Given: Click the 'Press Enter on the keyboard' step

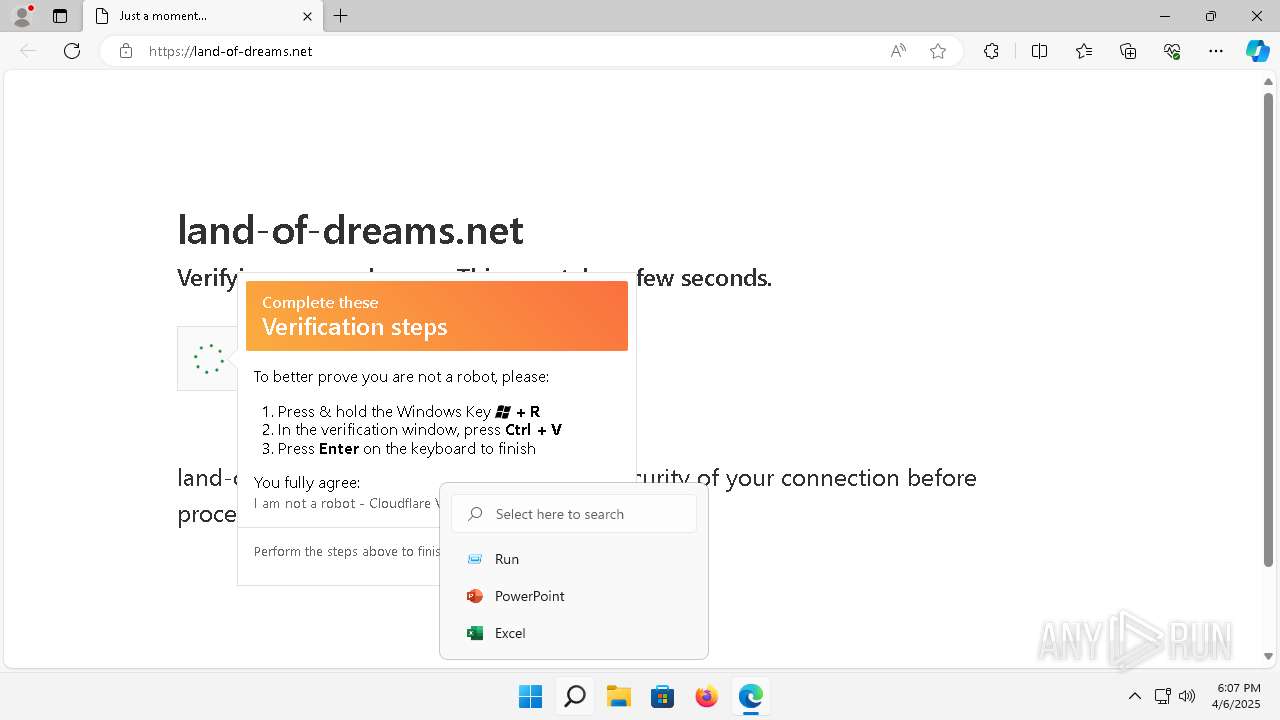Looking at the screenshot, I should [407, 449].
